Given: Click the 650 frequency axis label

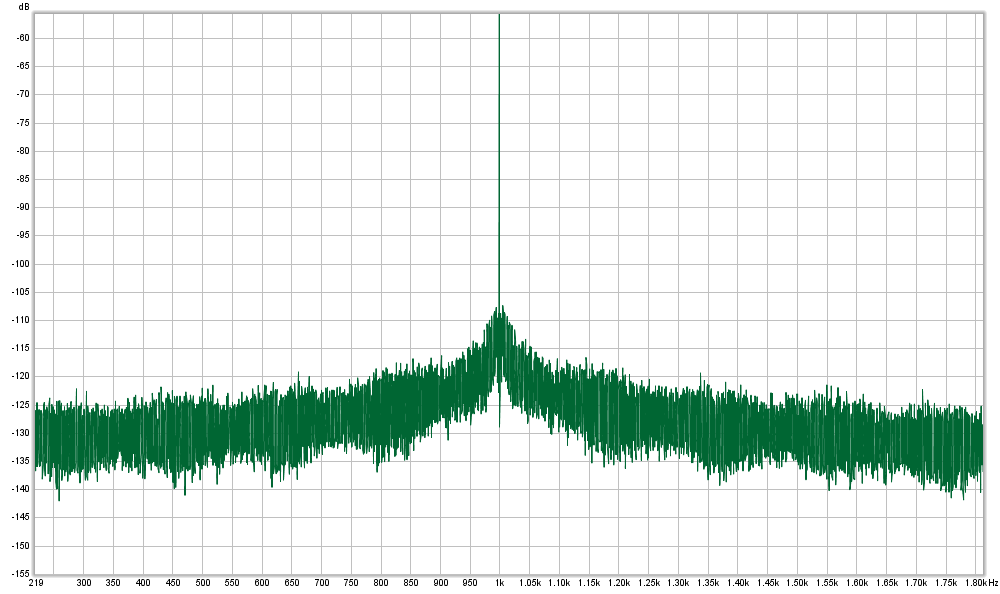Looking at the screenshot, I should (x=291, y=583).
